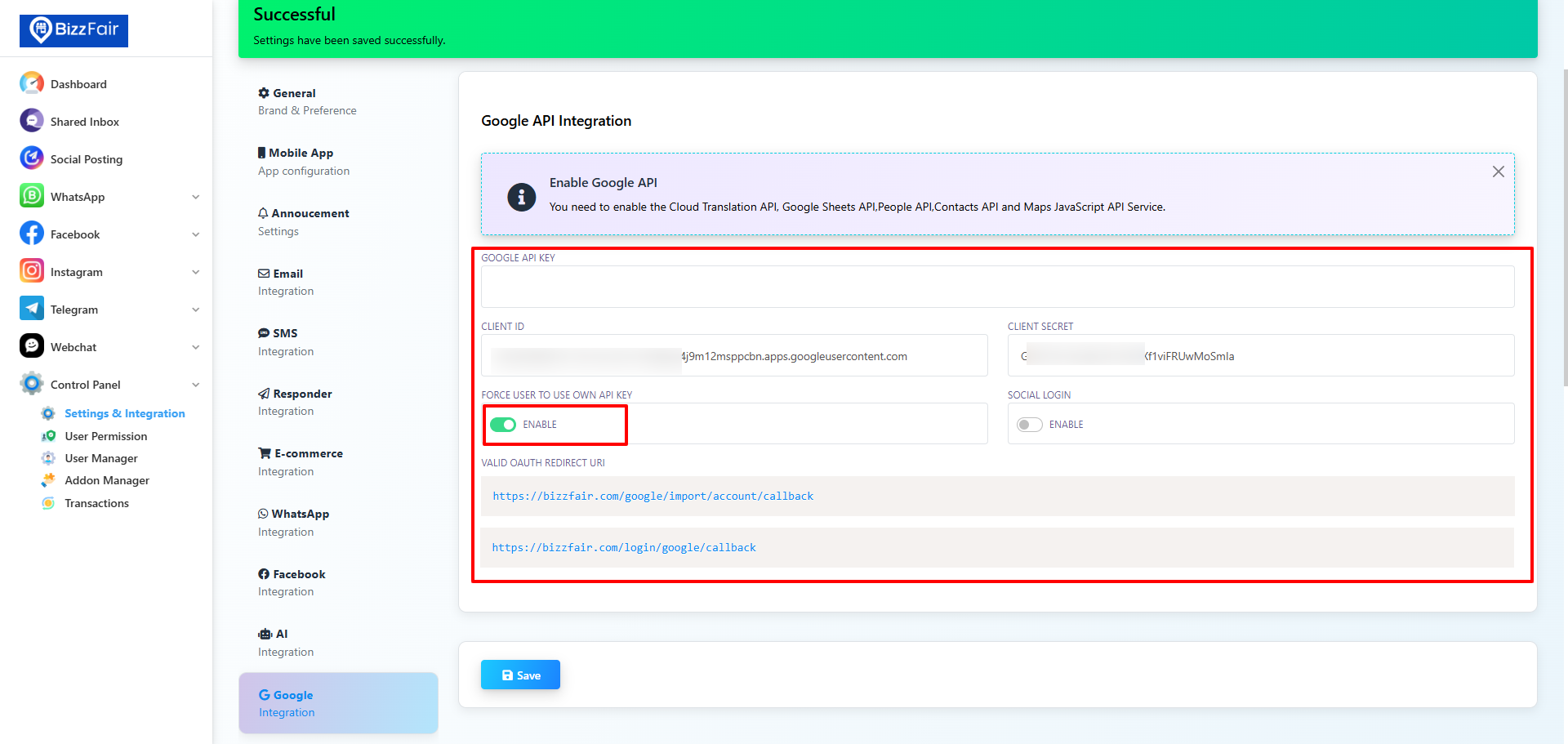Click the Social Posting sidebar icon

click(32, 158)
